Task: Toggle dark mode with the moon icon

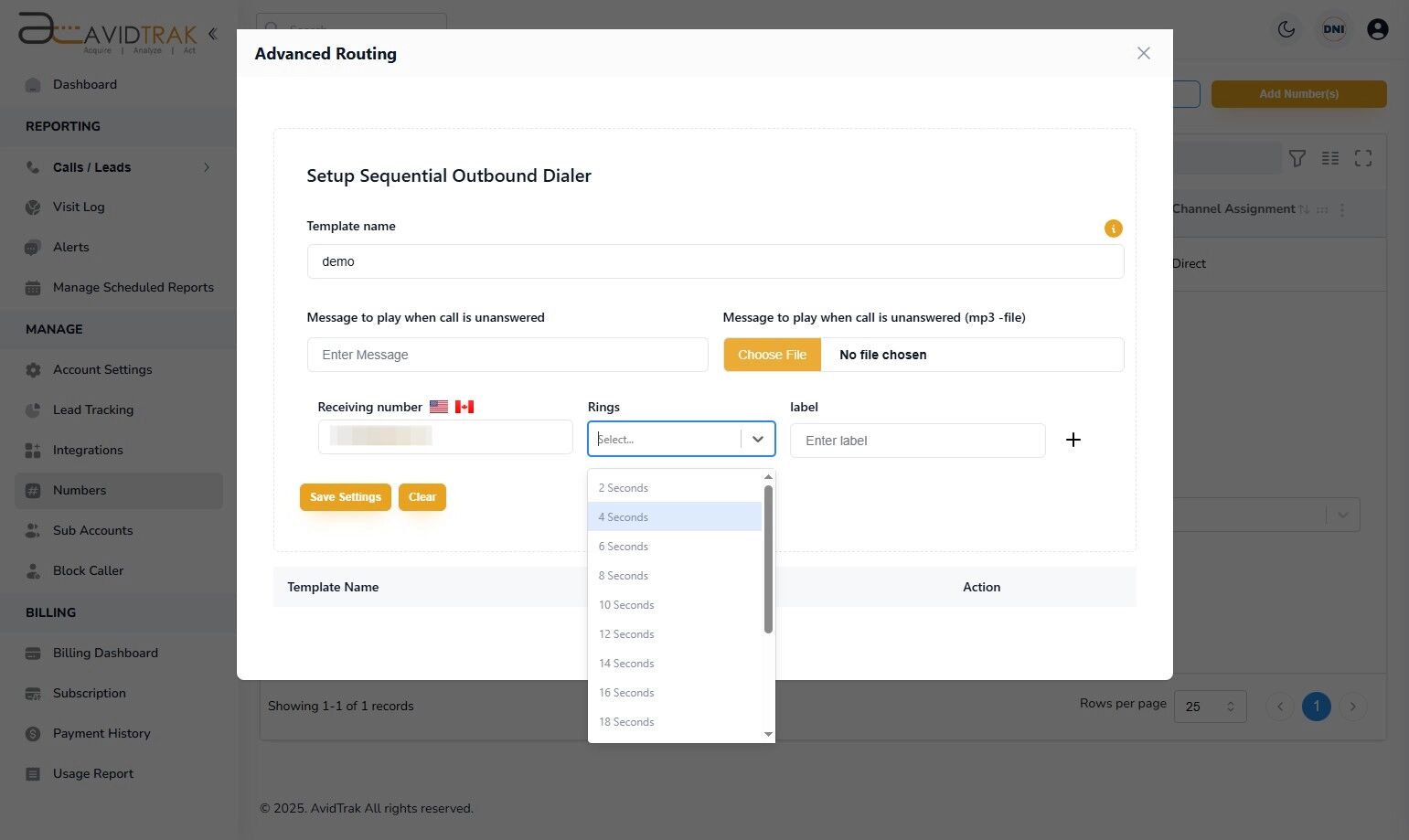Action: point(1286,28)
